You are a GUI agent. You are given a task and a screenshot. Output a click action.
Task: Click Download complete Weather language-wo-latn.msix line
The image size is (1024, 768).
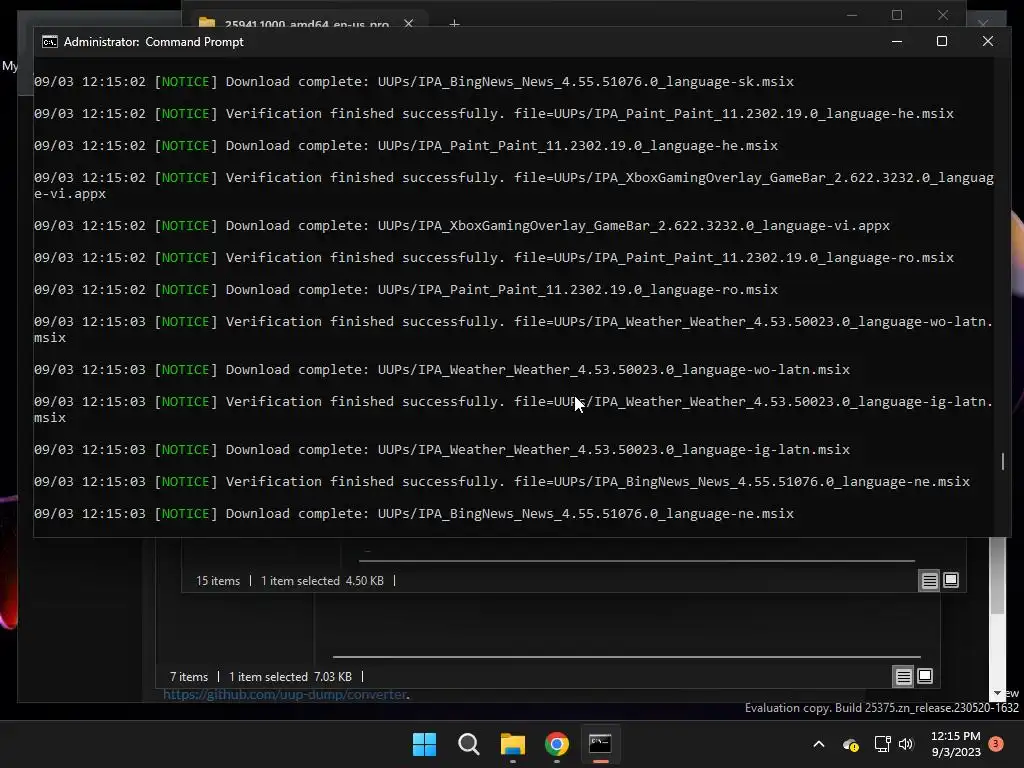(442, 370)
